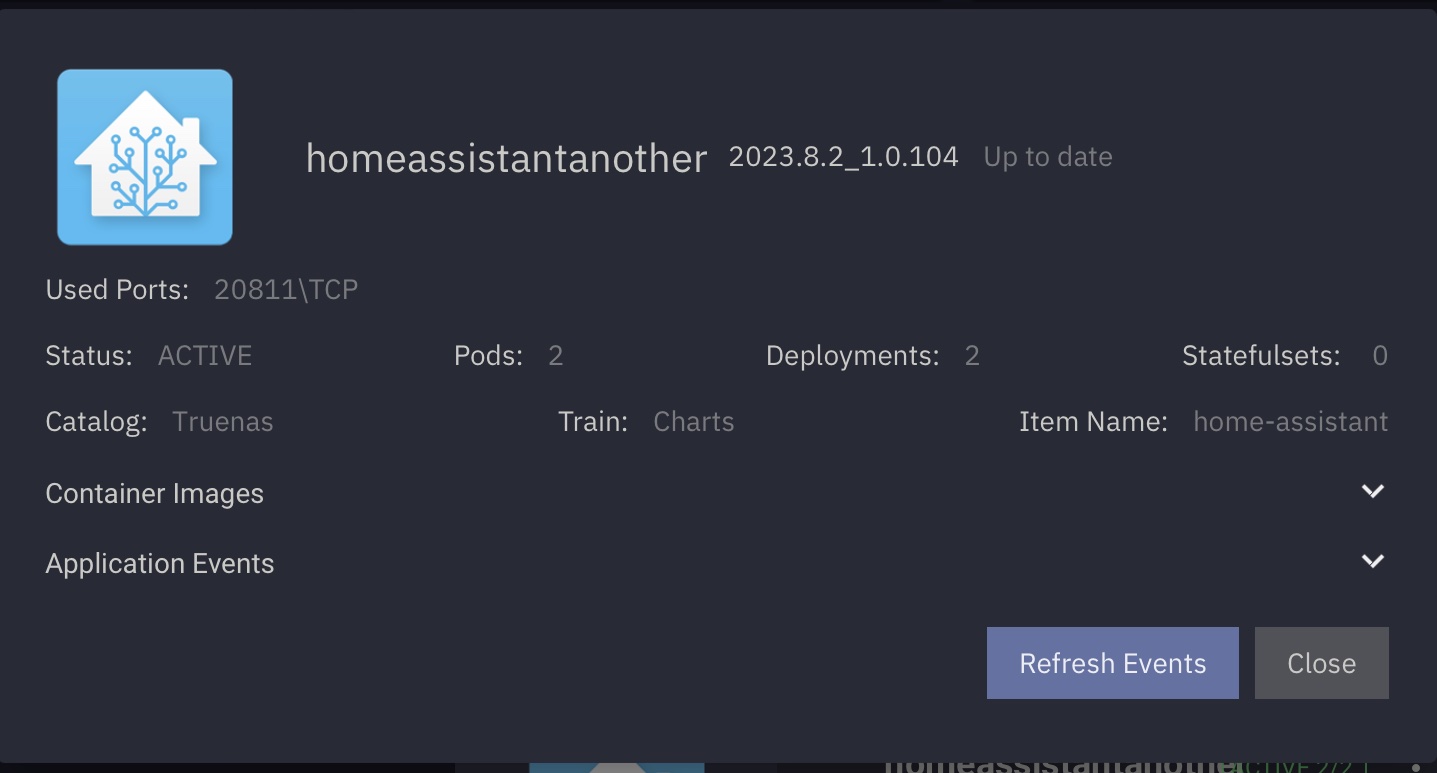Click the Used Ports field label

[x=117, y=290]
